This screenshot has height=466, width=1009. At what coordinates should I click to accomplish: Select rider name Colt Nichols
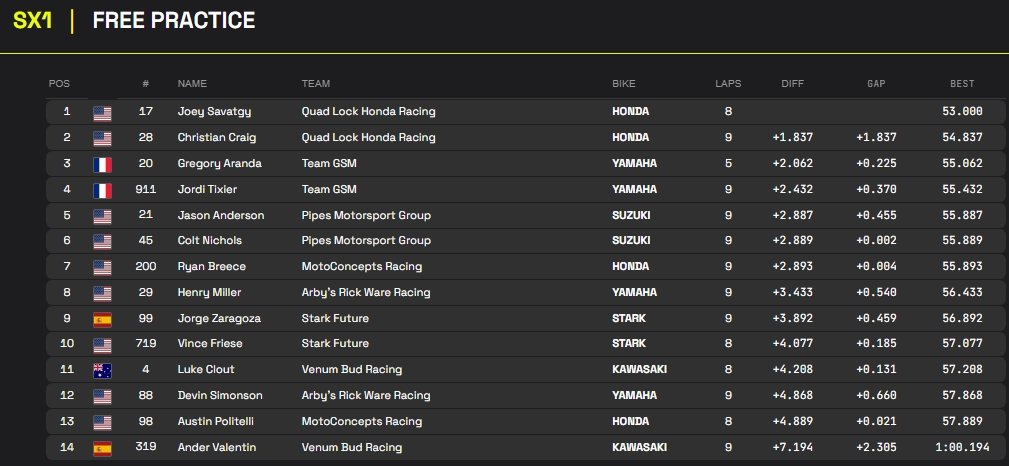[x=209, y=241]
